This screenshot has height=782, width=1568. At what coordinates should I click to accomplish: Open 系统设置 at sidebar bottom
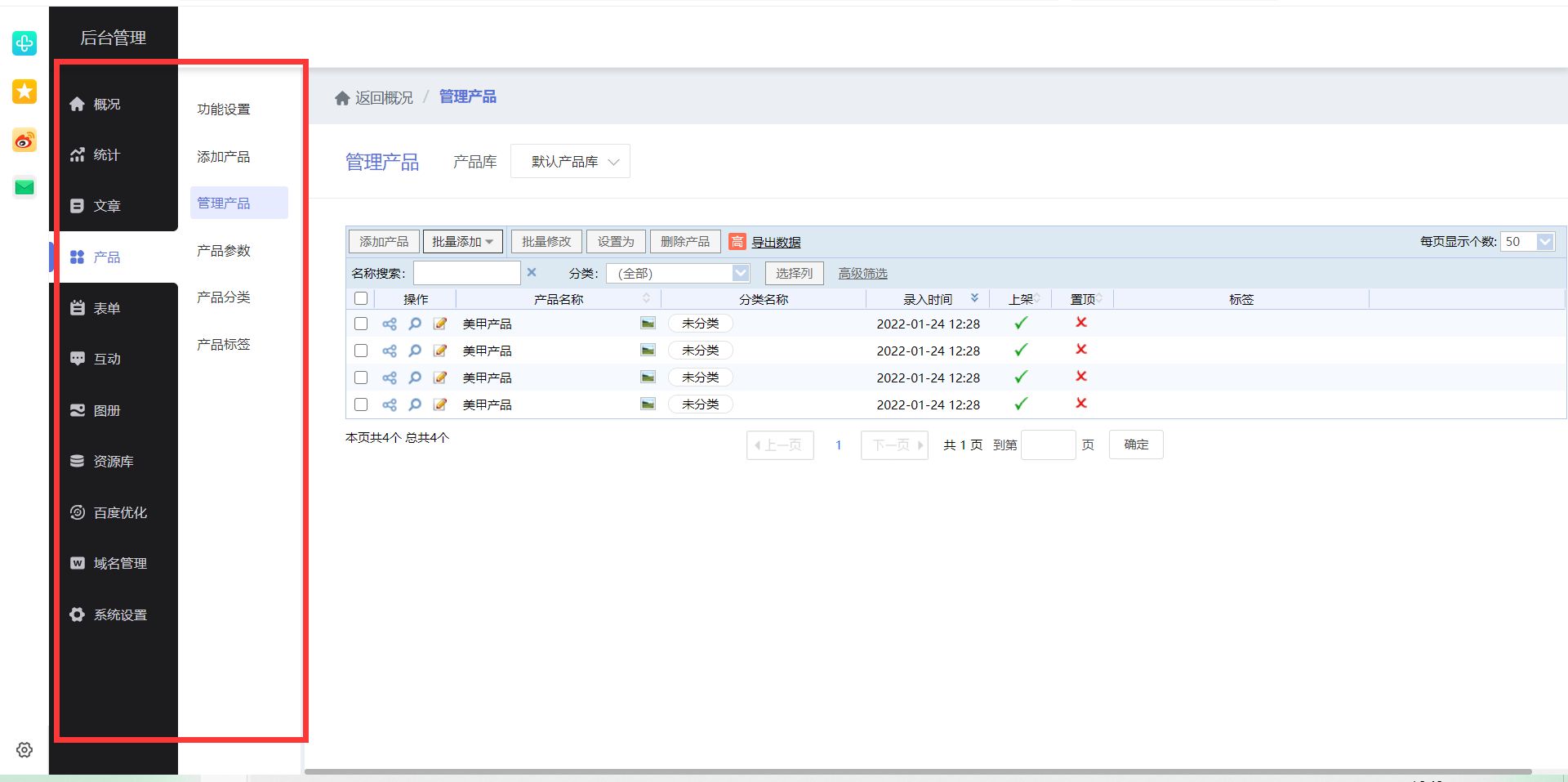pyautogui.click(x=119, y=614)
